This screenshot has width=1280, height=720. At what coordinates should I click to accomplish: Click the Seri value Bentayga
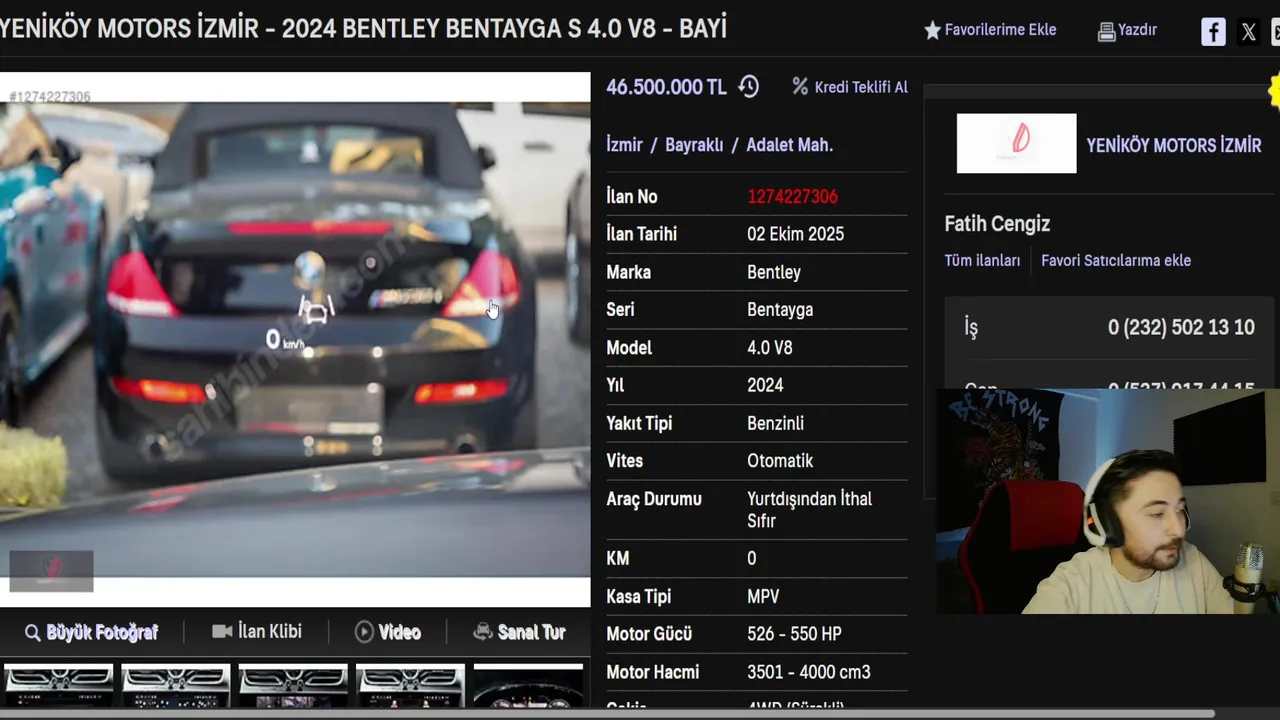coord(780,310)
